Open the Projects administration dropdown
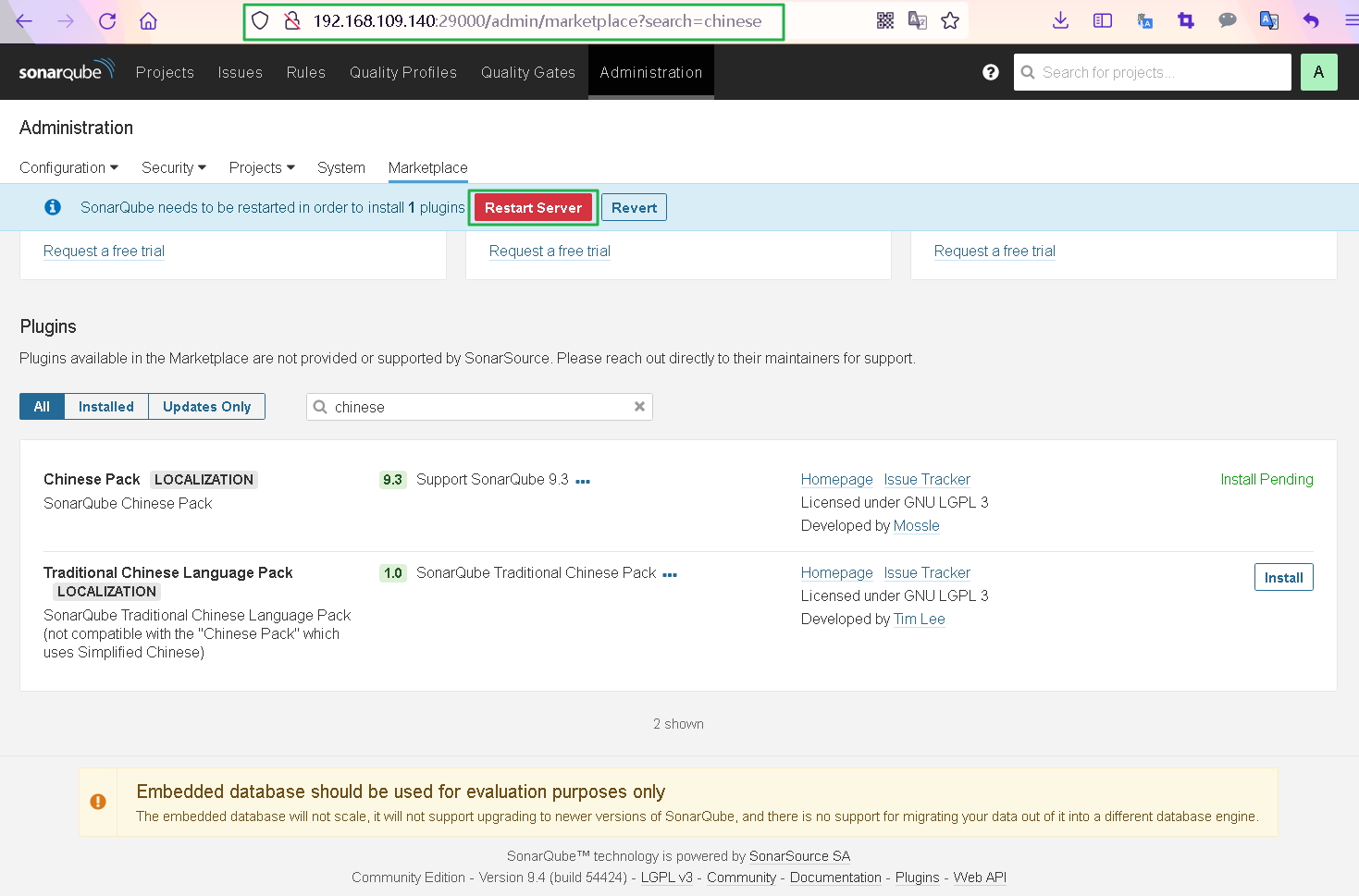Screen dimensions: 1359x896 coord(262,167)
